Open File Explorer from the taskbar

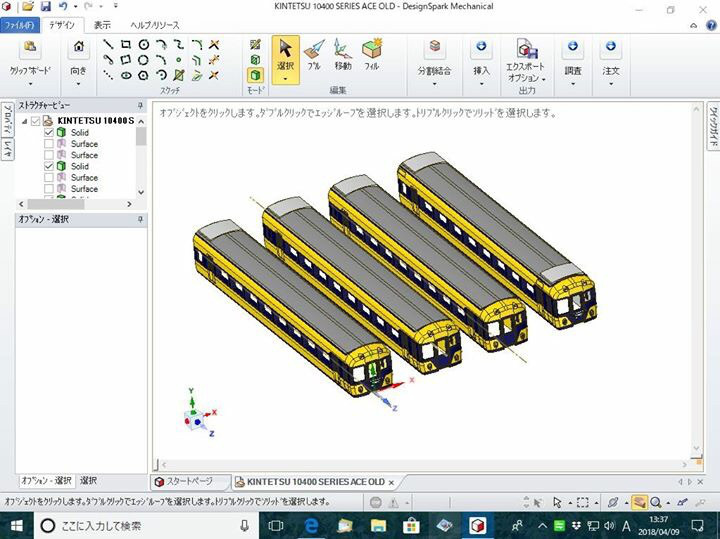378,526
